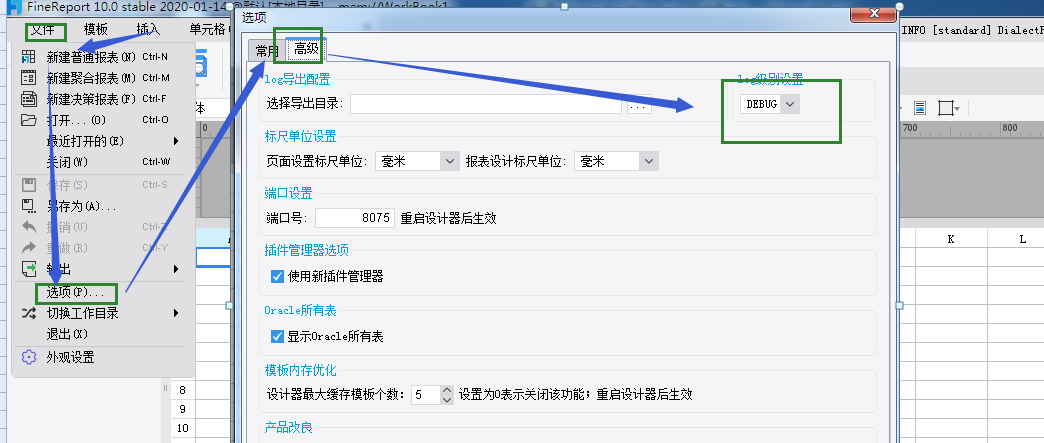Open the 文件 menu in the menu bar
1044x443 pixels.
(42, 29)
